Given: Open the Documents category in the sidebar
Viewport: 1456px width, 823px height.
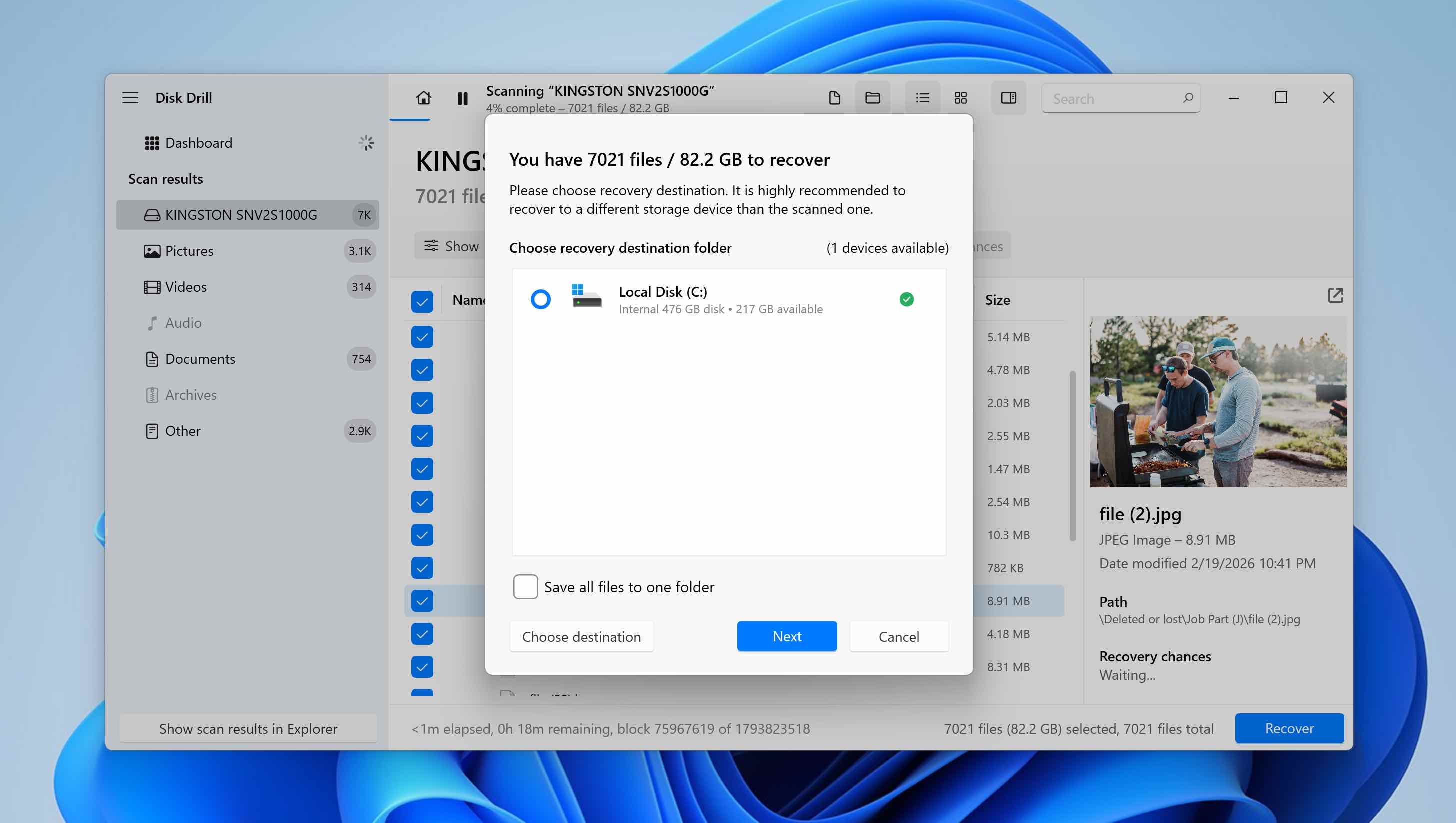Looking at the screenshot, I should click(x=200, y=359).
